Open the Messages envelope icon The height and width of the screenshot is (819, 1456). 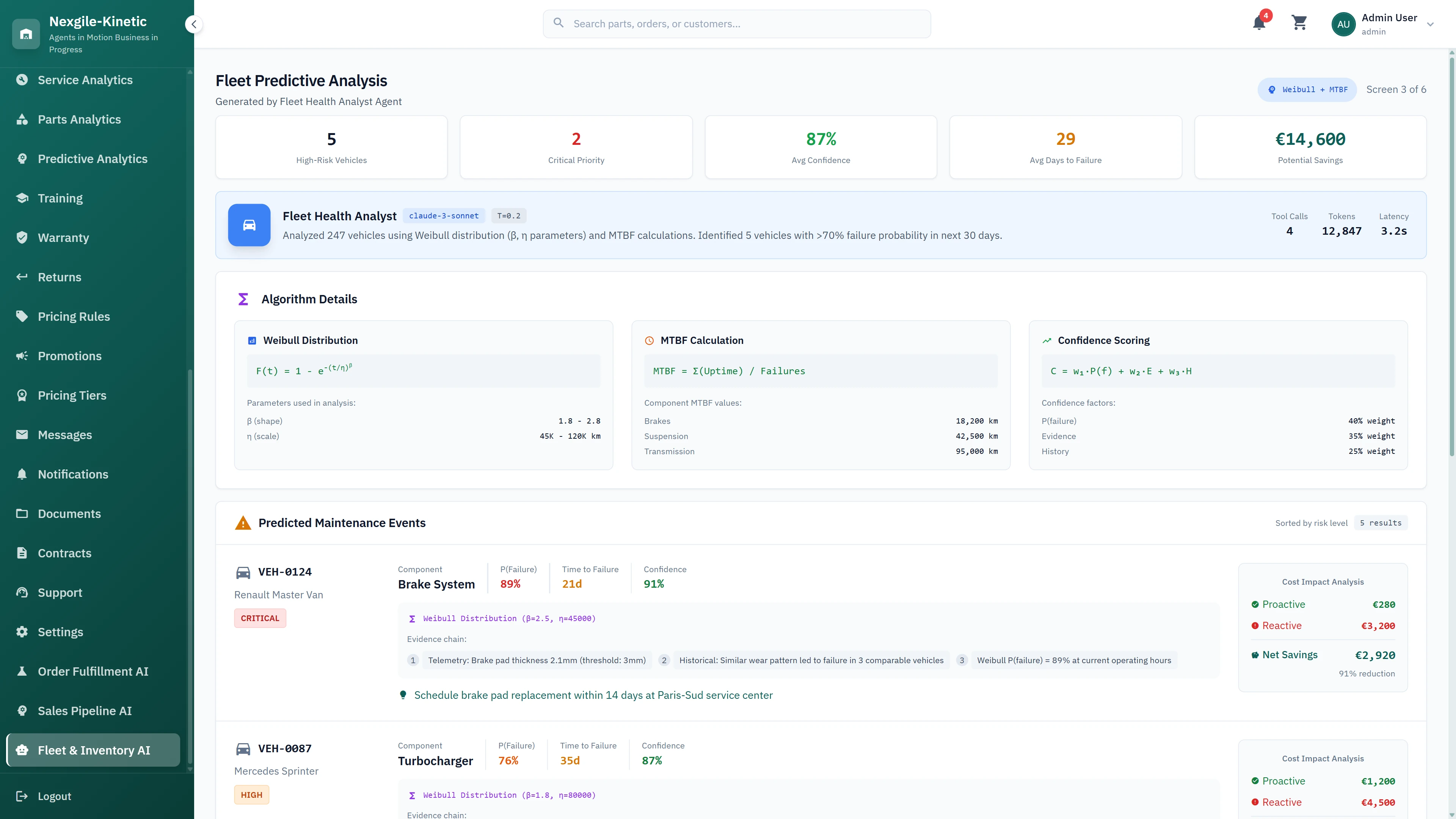click(23, 435)
